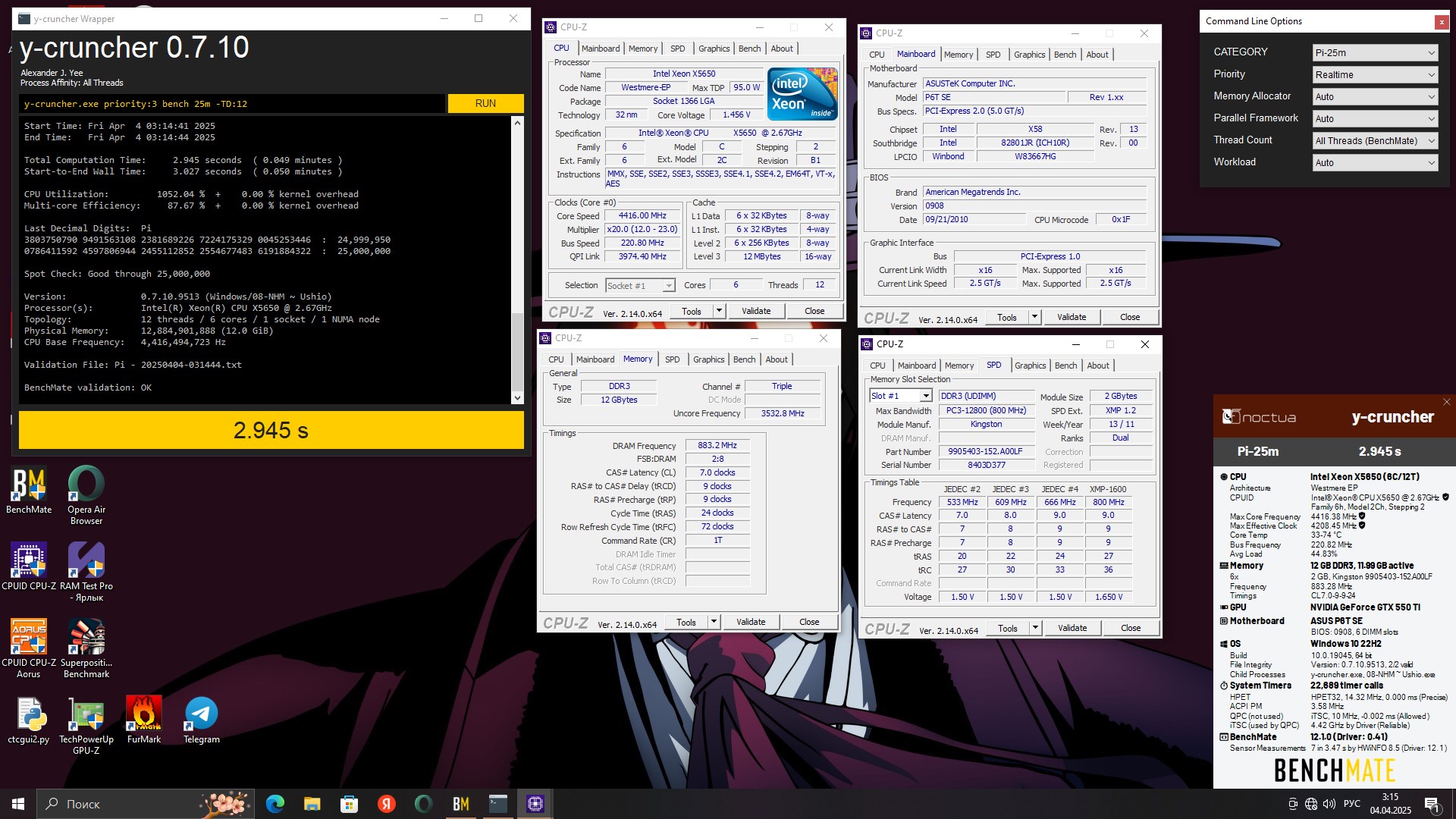Click Validate in CPU tab window
The width and height of the screenshot is (1456, 819).
coord(756,311)
